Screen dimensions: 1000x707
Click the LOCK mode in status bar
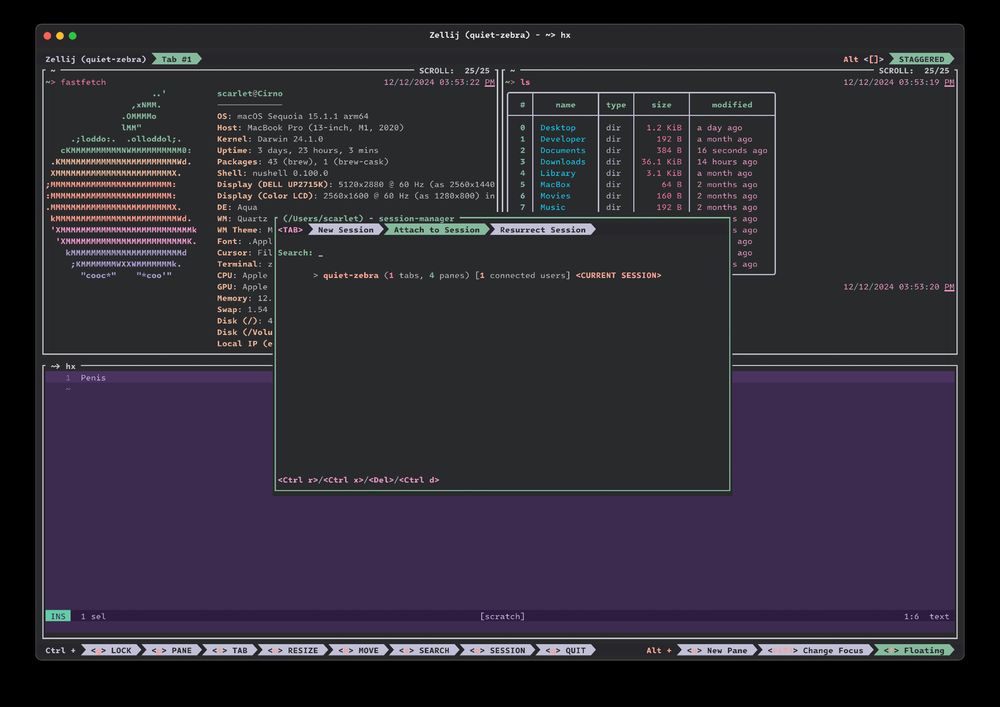click(112, 650)
